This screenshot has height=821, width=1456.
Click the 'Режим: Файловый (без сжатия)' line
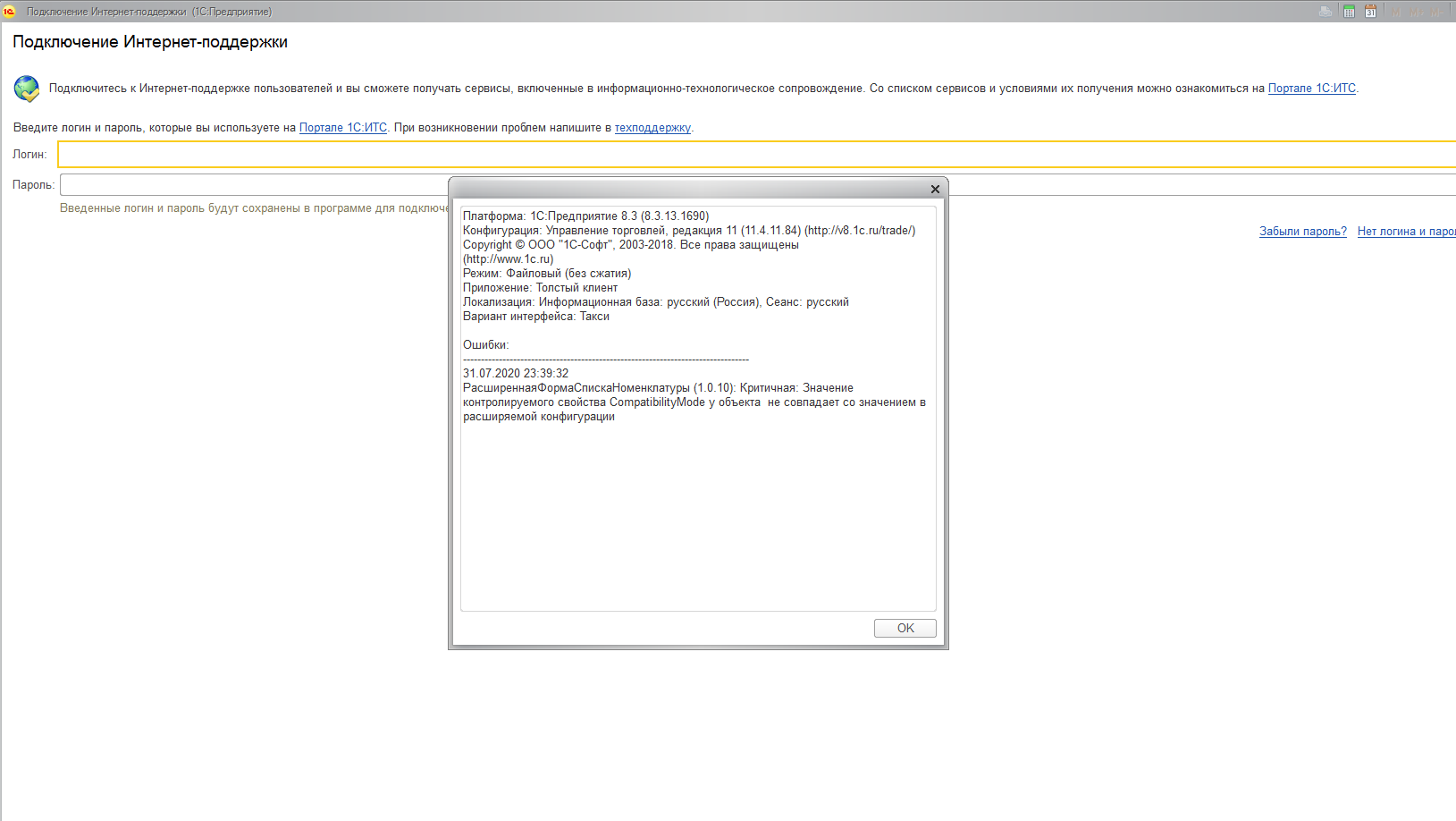tap(547, 274)
